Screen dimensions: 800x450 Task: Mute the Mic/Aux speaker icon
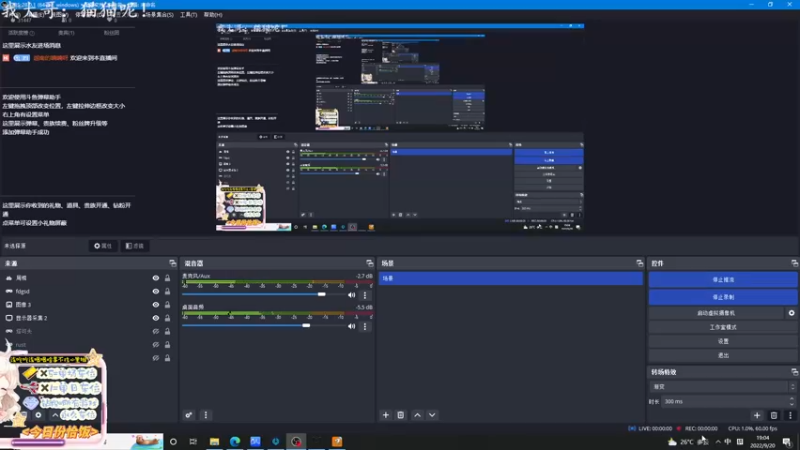point(352,295)
